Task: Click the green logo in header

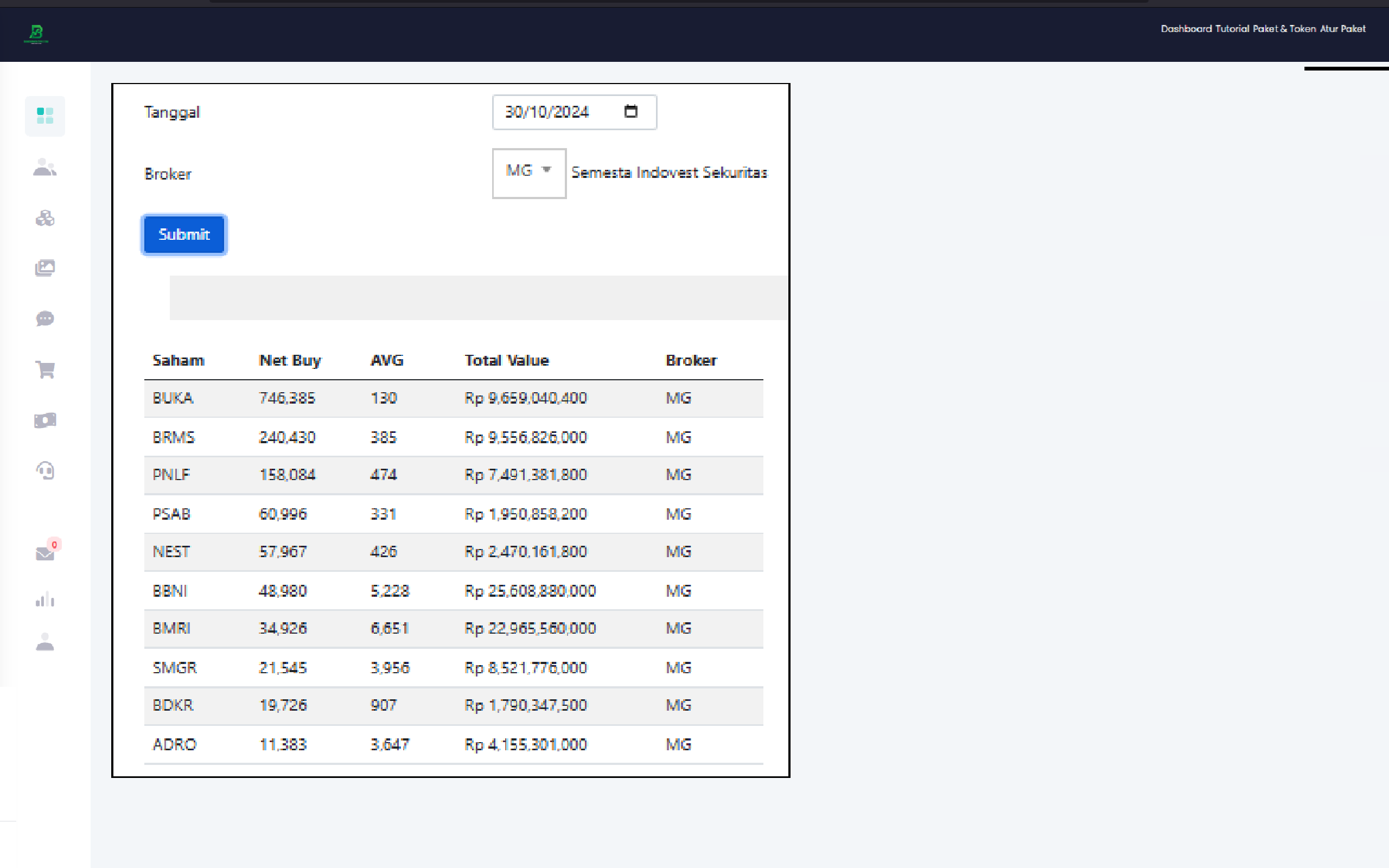Action: pos(36,34)
